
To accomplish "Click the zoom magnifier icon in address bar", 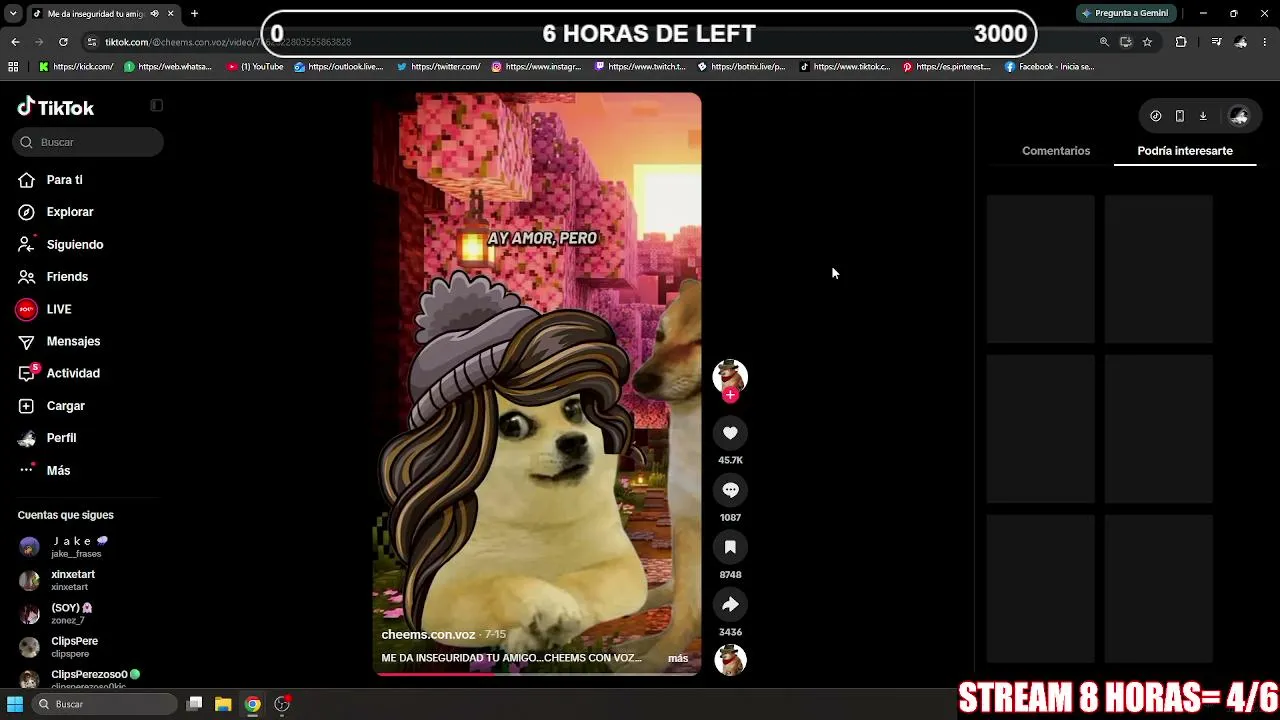I will pos(1104,42).
